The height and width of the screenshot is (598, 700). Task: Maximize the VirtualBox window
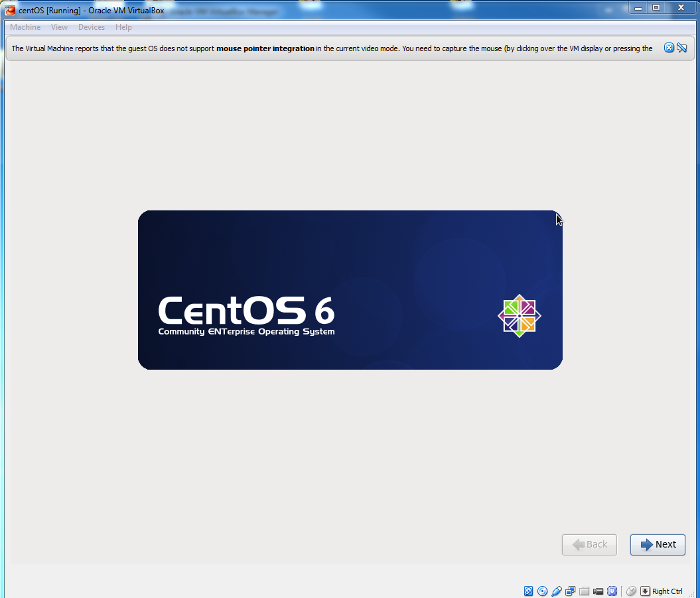[x=656, y=8]
